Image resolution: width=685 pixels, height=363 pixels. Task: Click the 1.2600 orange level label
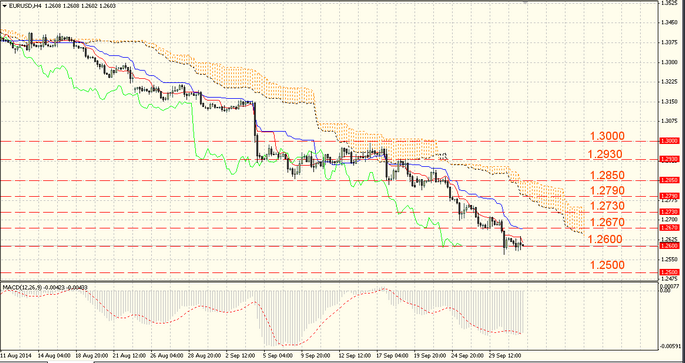click(x=605, y=239)
